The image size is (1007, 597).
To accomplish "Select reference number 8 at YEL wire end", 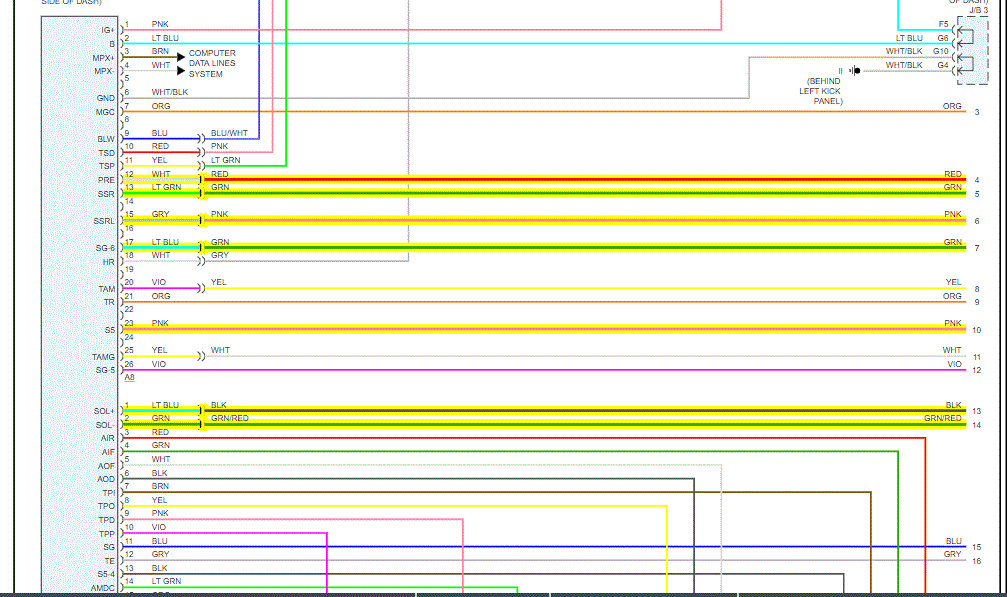I will click(977, 290).
